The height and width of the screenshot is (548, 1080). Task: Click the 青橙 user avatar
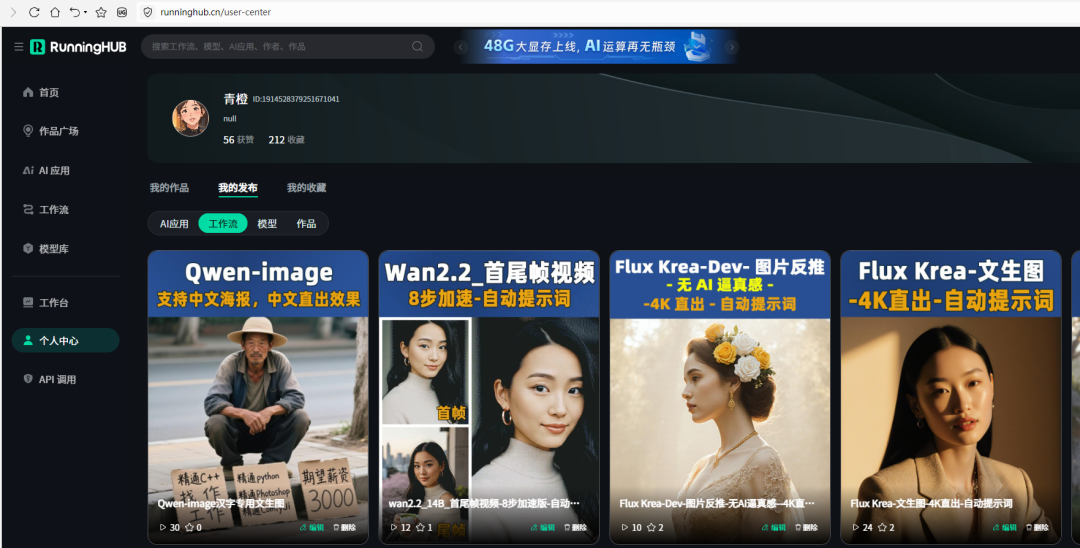190,118
